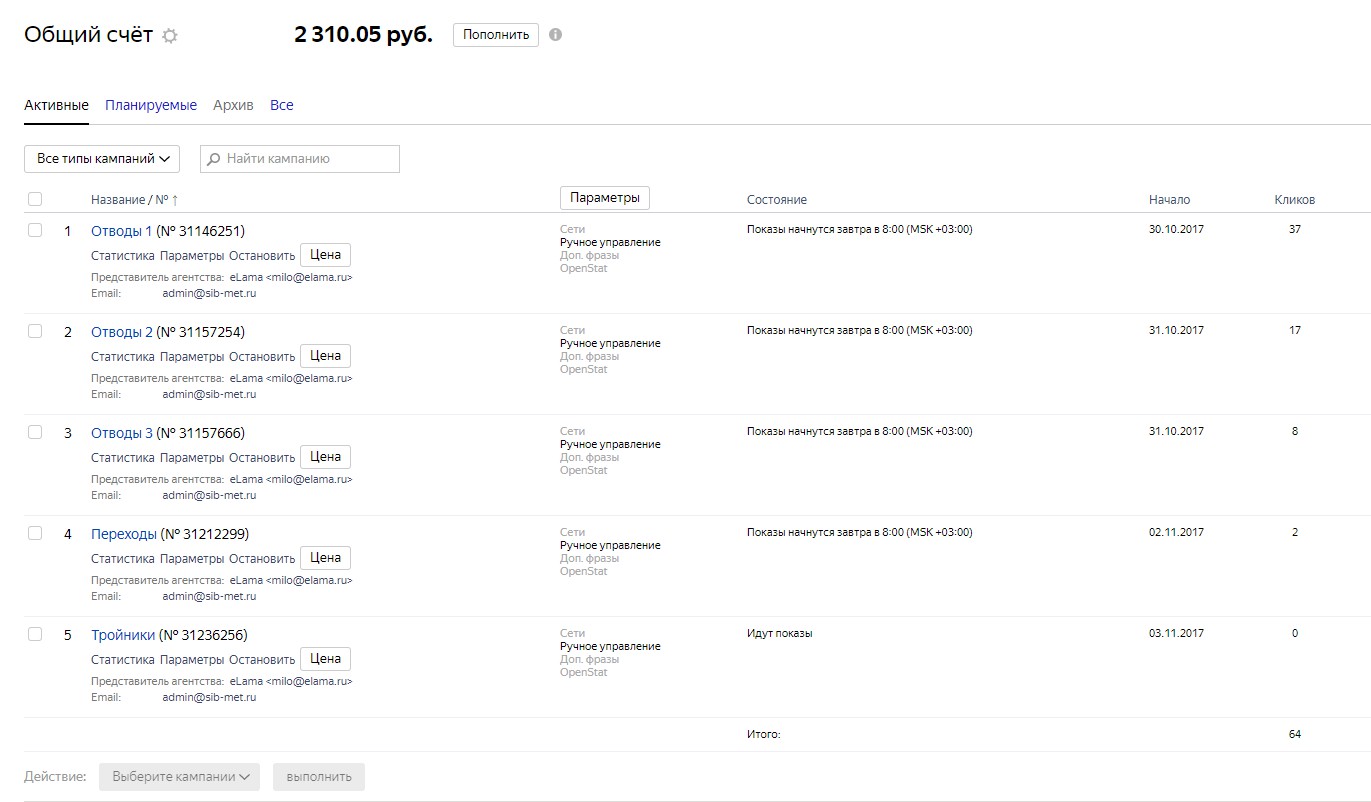Click the Цена button for Отводы 2
The height and width of the screenshot is (802, 1371).
[x=326, y=356]
